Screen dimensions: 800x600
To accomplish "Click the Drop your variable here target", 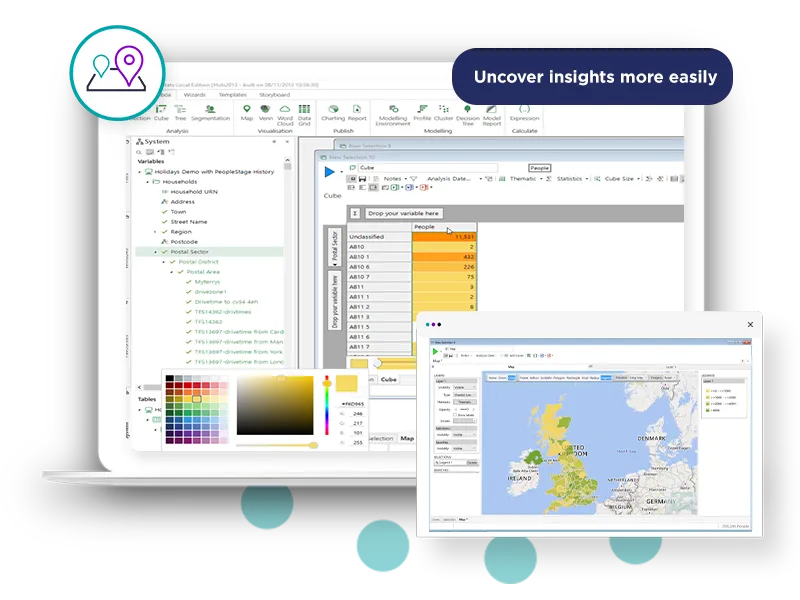I will 405,212.
